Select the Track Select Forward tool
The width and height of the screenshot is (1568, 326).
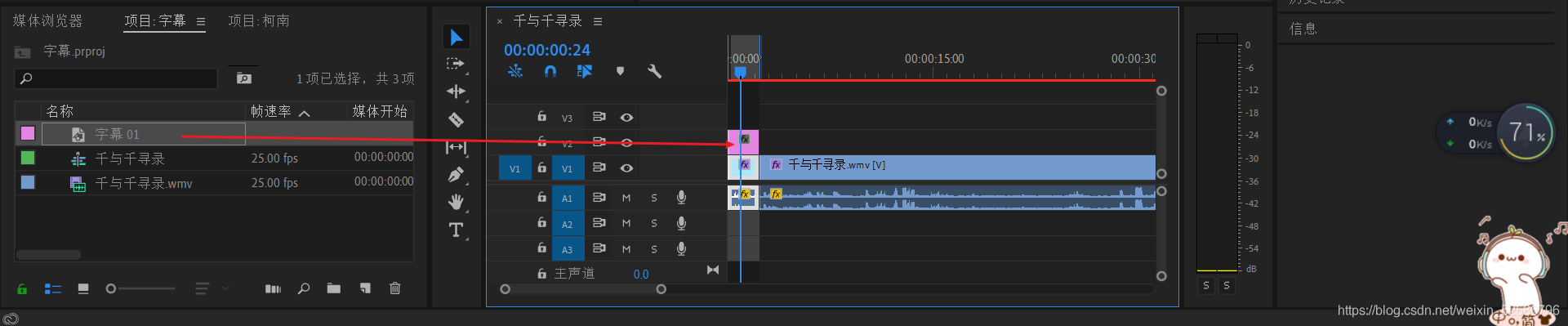click(456, 64)
